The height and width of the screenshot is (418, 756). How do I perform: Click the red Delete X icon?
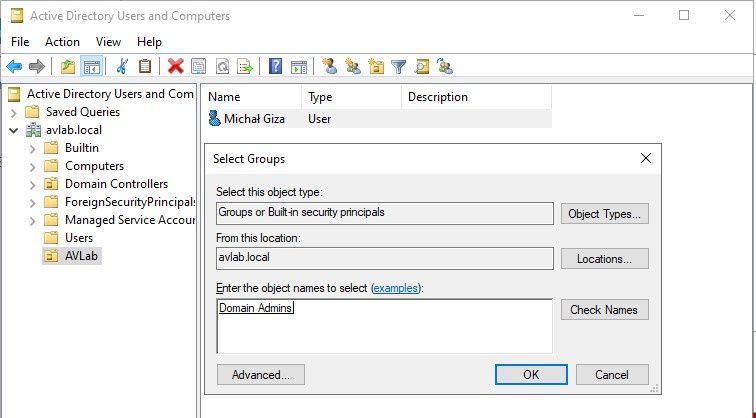click(x=176, y=66)
